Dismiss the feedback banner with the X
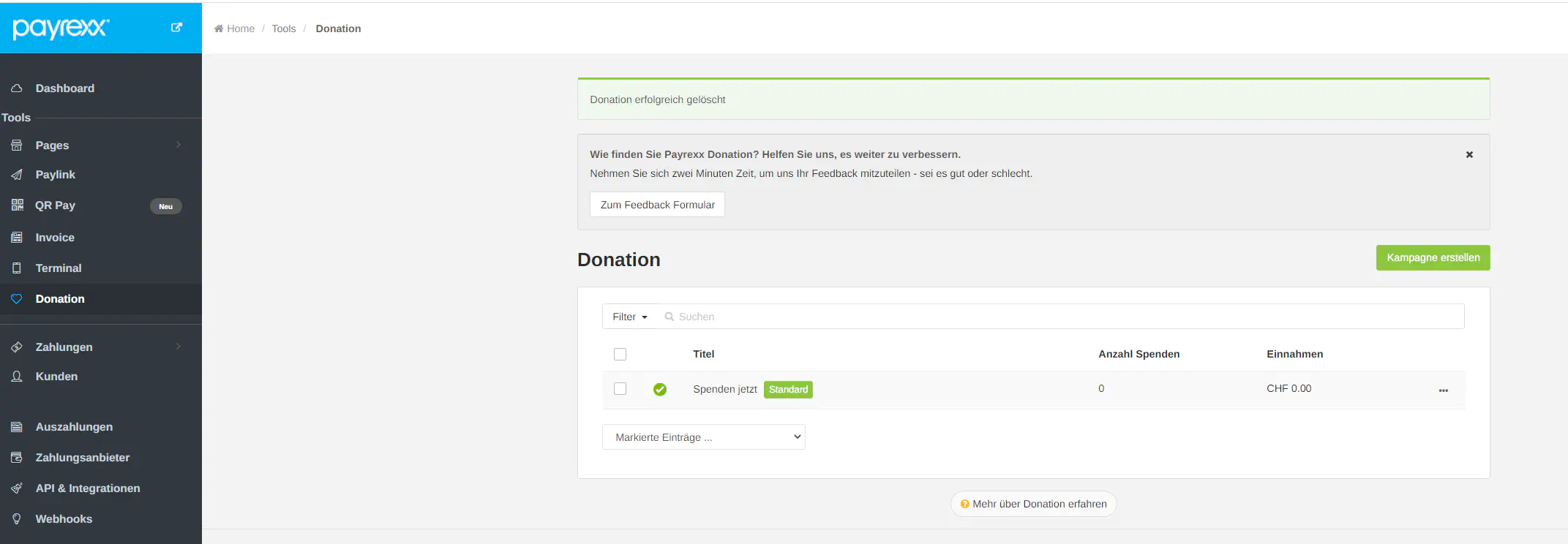This screenshot has height=544, width=1568. tap(1469, 155)
